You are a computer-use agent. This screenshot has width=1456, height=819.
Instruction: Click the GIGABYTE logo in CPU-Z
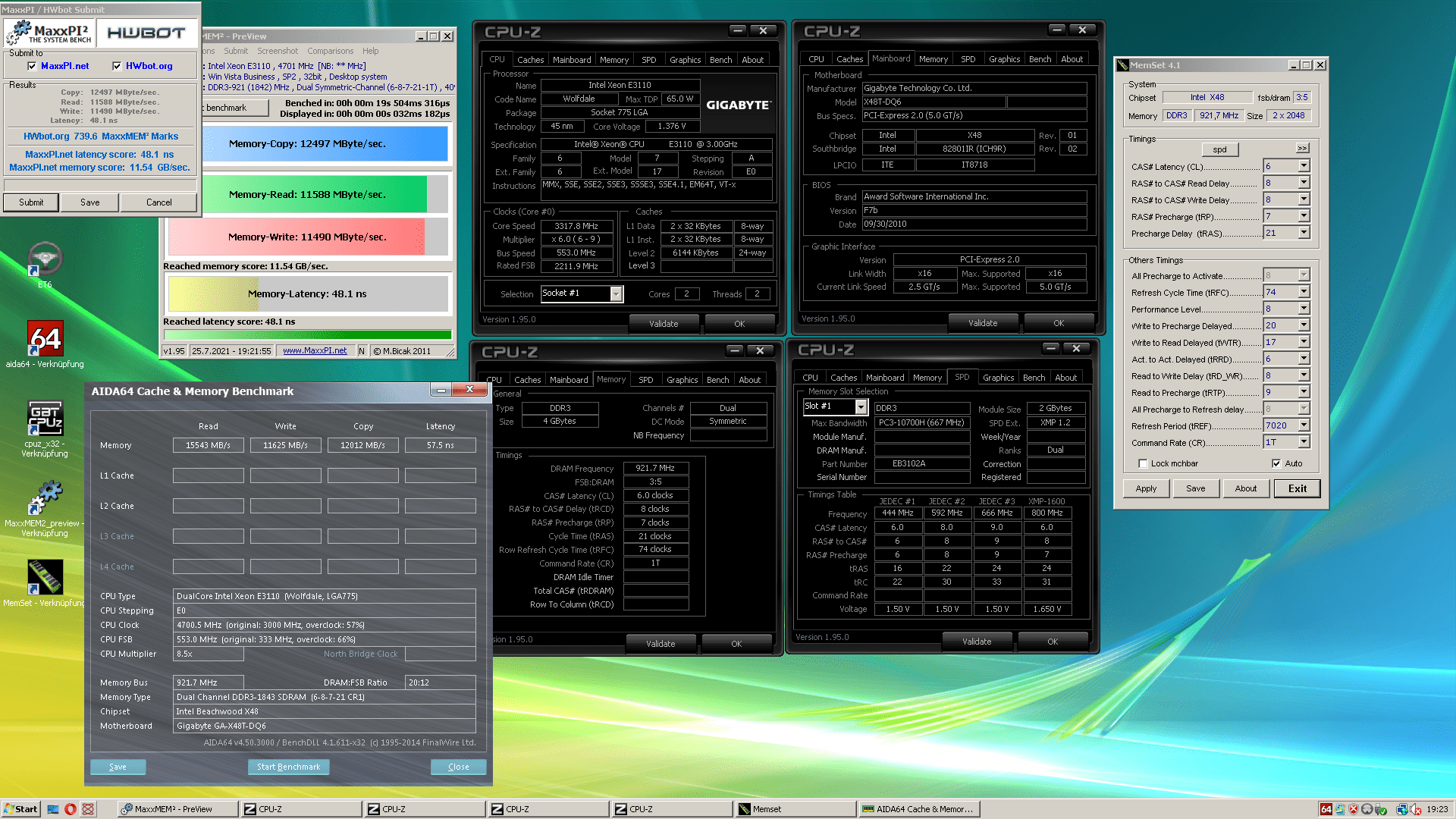click(739, 105)
